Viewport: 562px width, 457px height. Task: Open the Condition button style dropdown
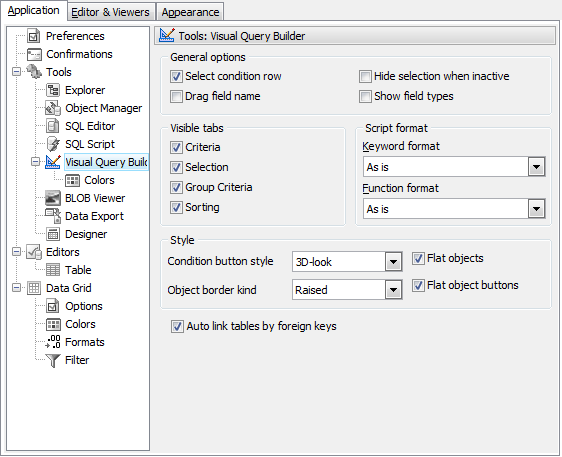coord(393,262)
